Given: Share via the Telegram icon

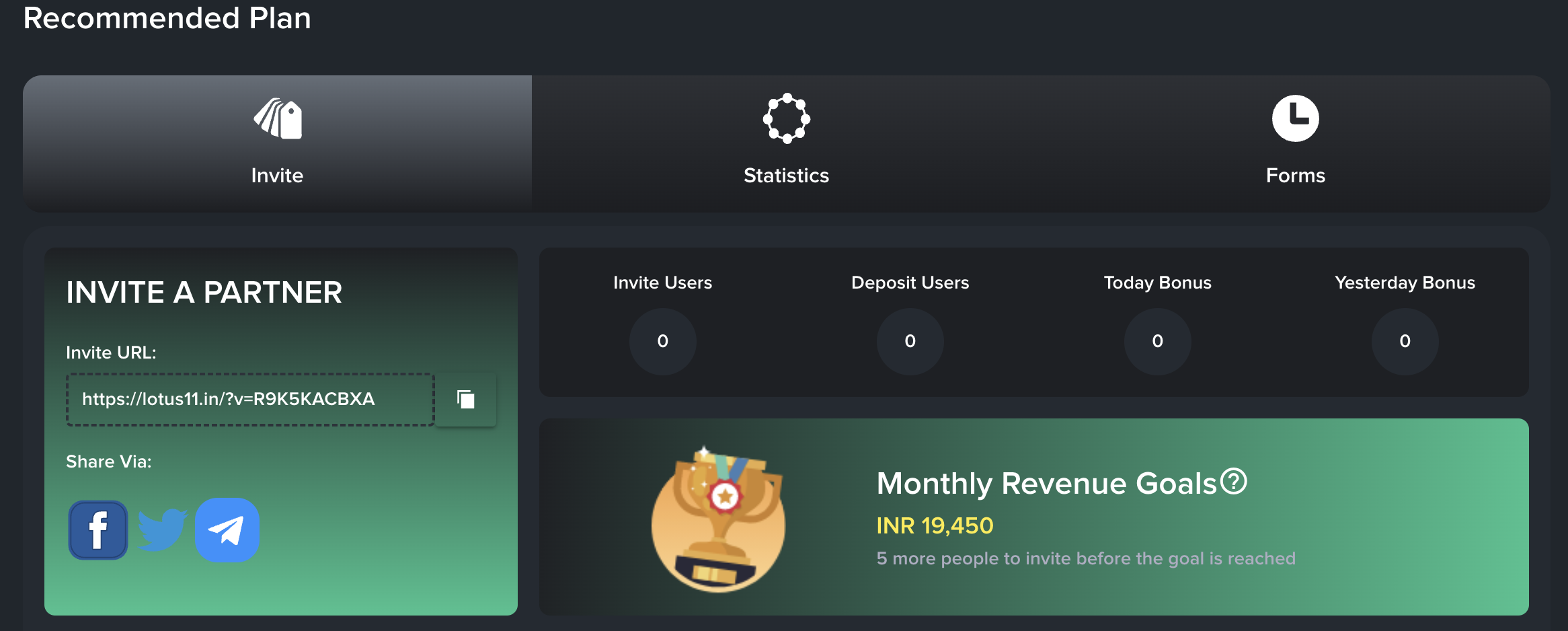Looking at the screenshot, I should (227, 530).
